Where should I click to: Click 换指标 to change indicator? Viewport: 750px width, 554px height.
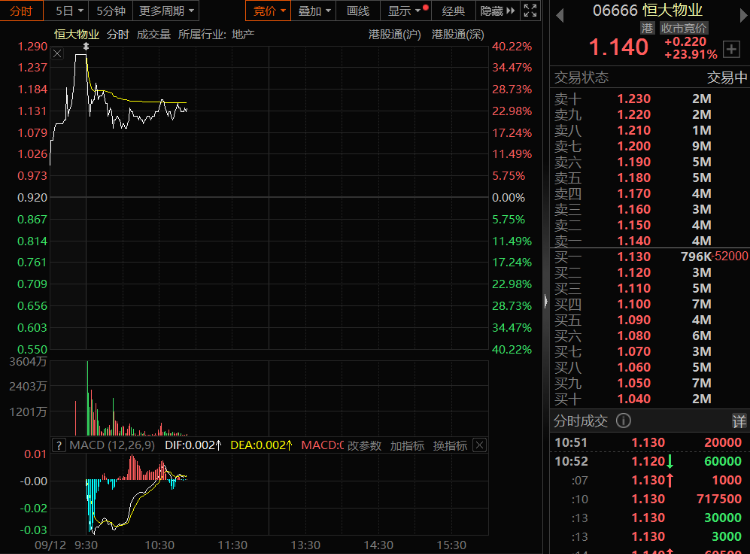450,446
